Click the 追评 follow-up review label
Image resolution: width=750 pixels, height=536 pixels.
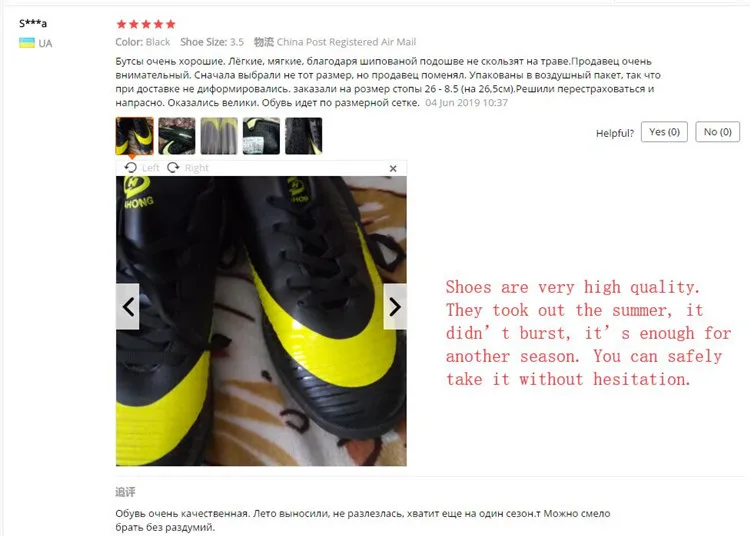125,492
